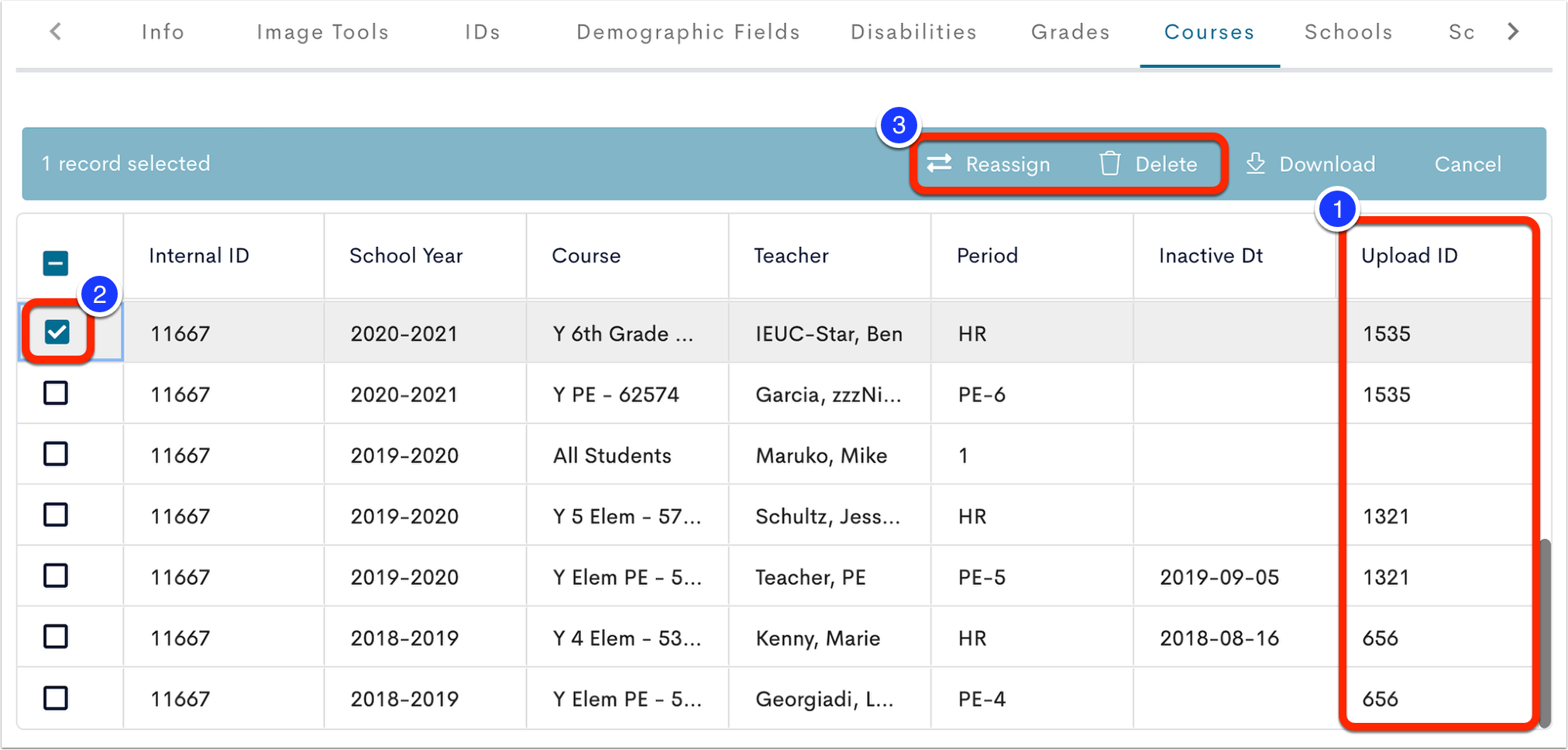Click the Download button label
This screenshot has height=750, width=1568.
(x=1327, y=164)
